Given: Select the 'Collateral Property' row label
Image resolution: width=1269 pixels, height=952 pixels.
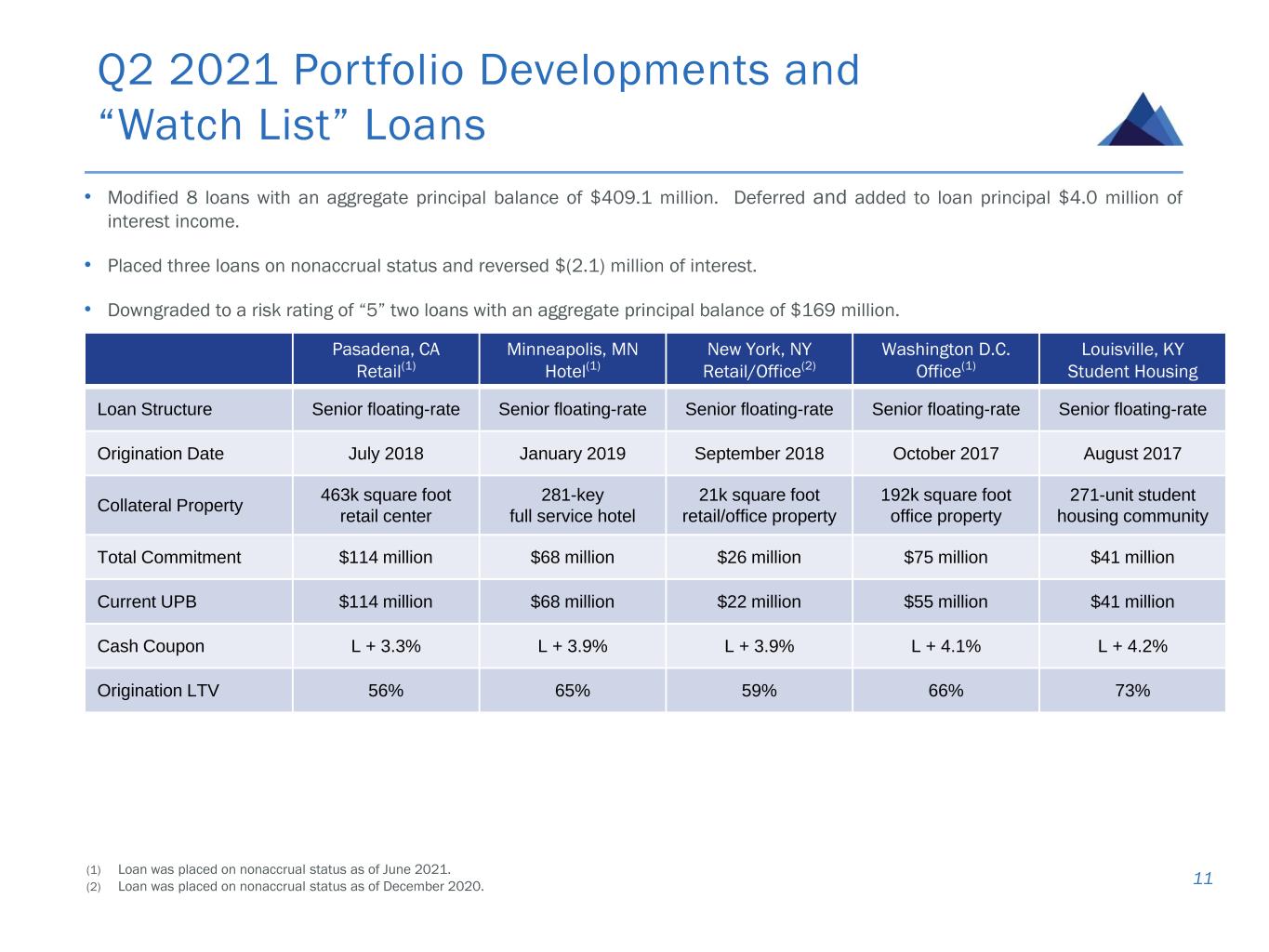Looking at the screenshot, I should tap(169, 506).
